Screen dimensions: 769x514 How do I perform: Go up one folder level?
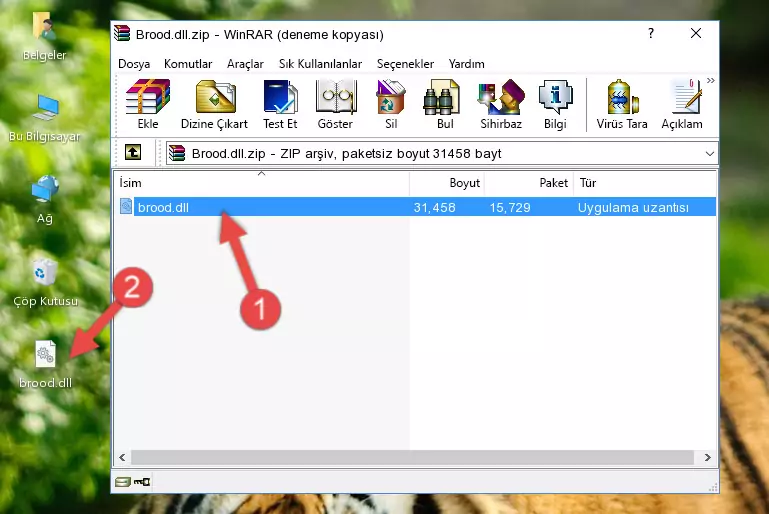click(133, 153)
